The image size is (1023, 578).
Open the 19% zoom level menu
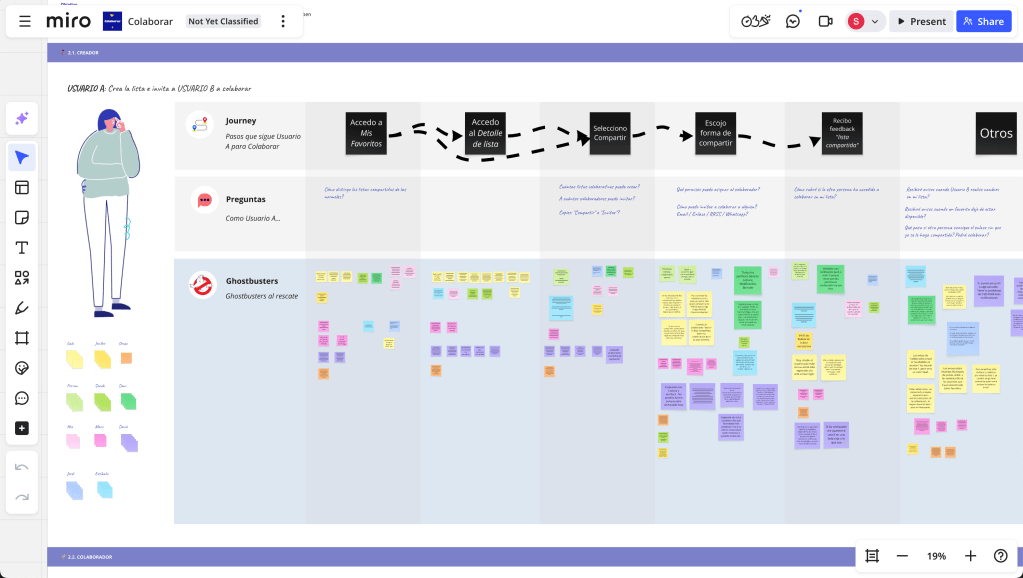point(936,556)
